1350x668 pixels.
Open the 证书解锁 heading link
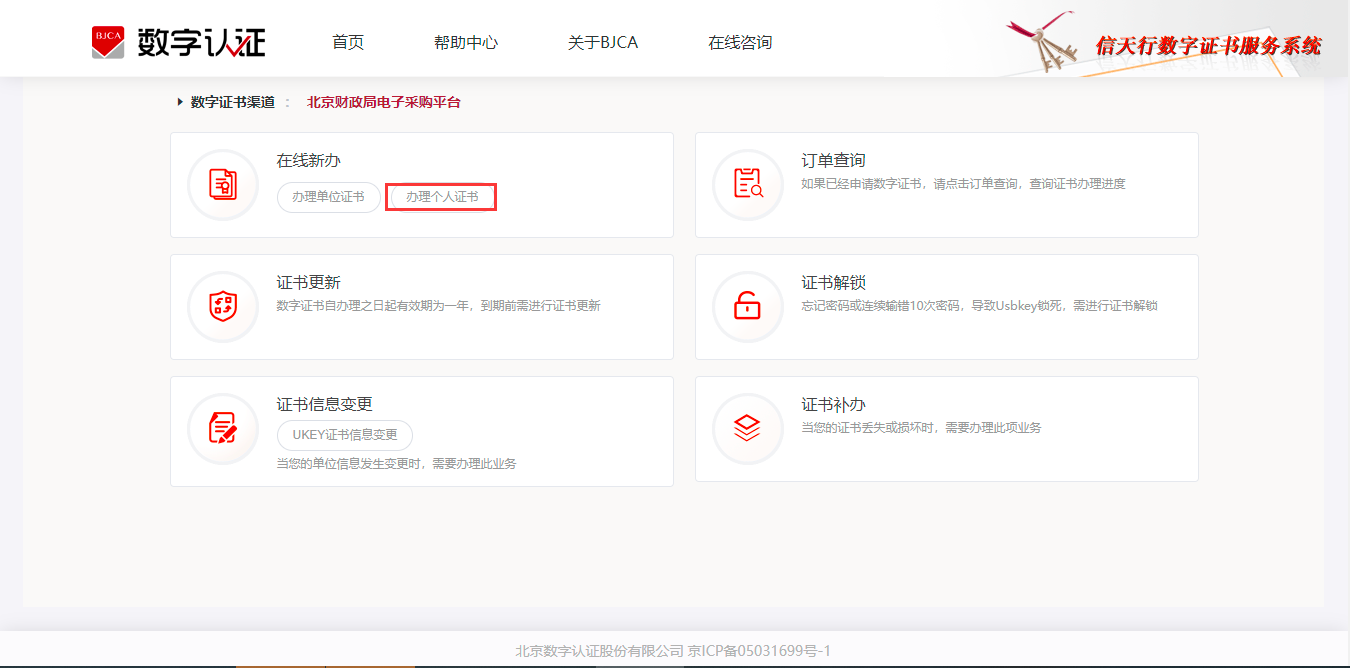[x=834, y=282]
